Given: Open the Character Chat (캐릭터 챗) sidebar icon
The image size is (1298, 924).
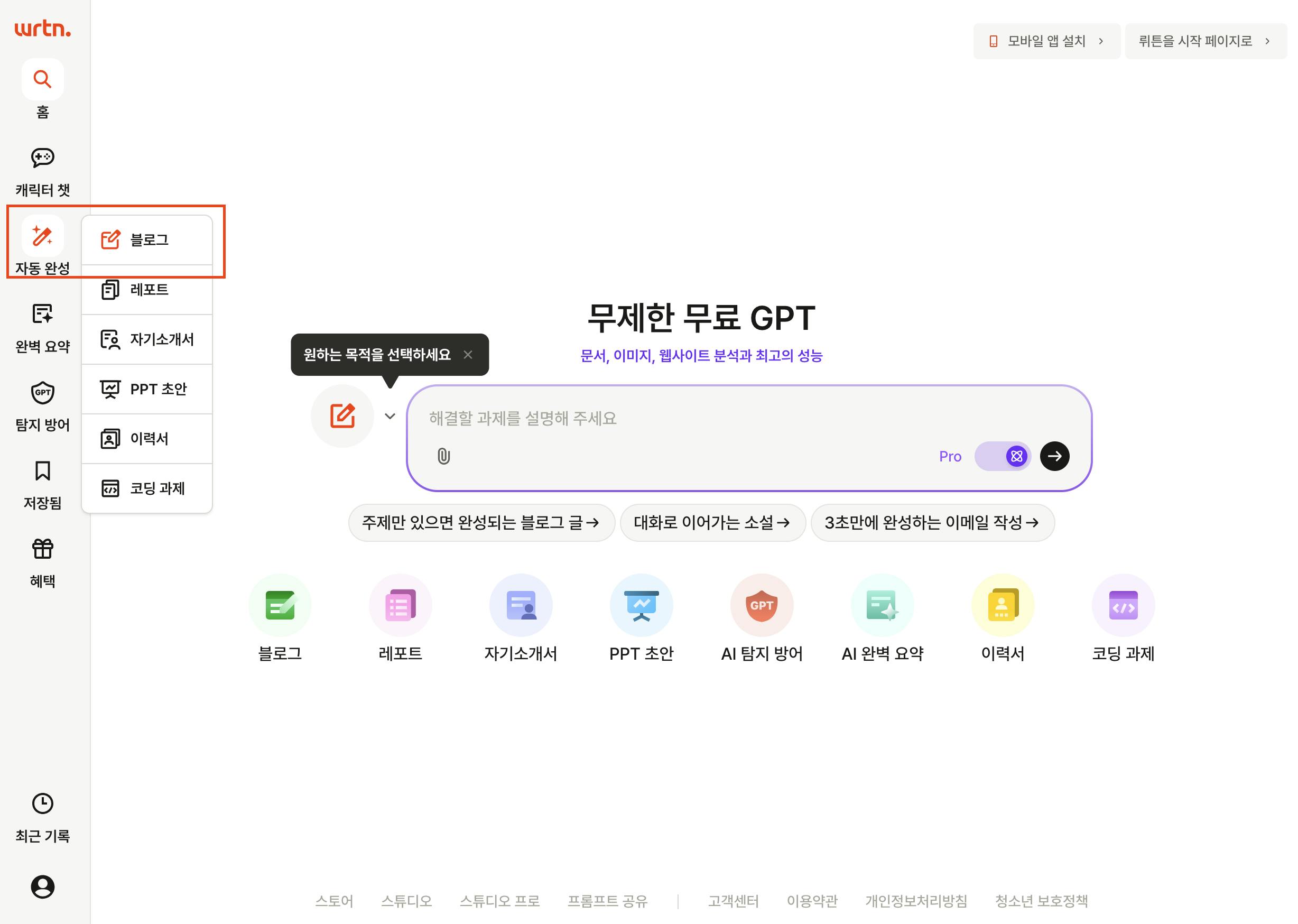Looking at the screenshot, I should (x=43, y=158).
